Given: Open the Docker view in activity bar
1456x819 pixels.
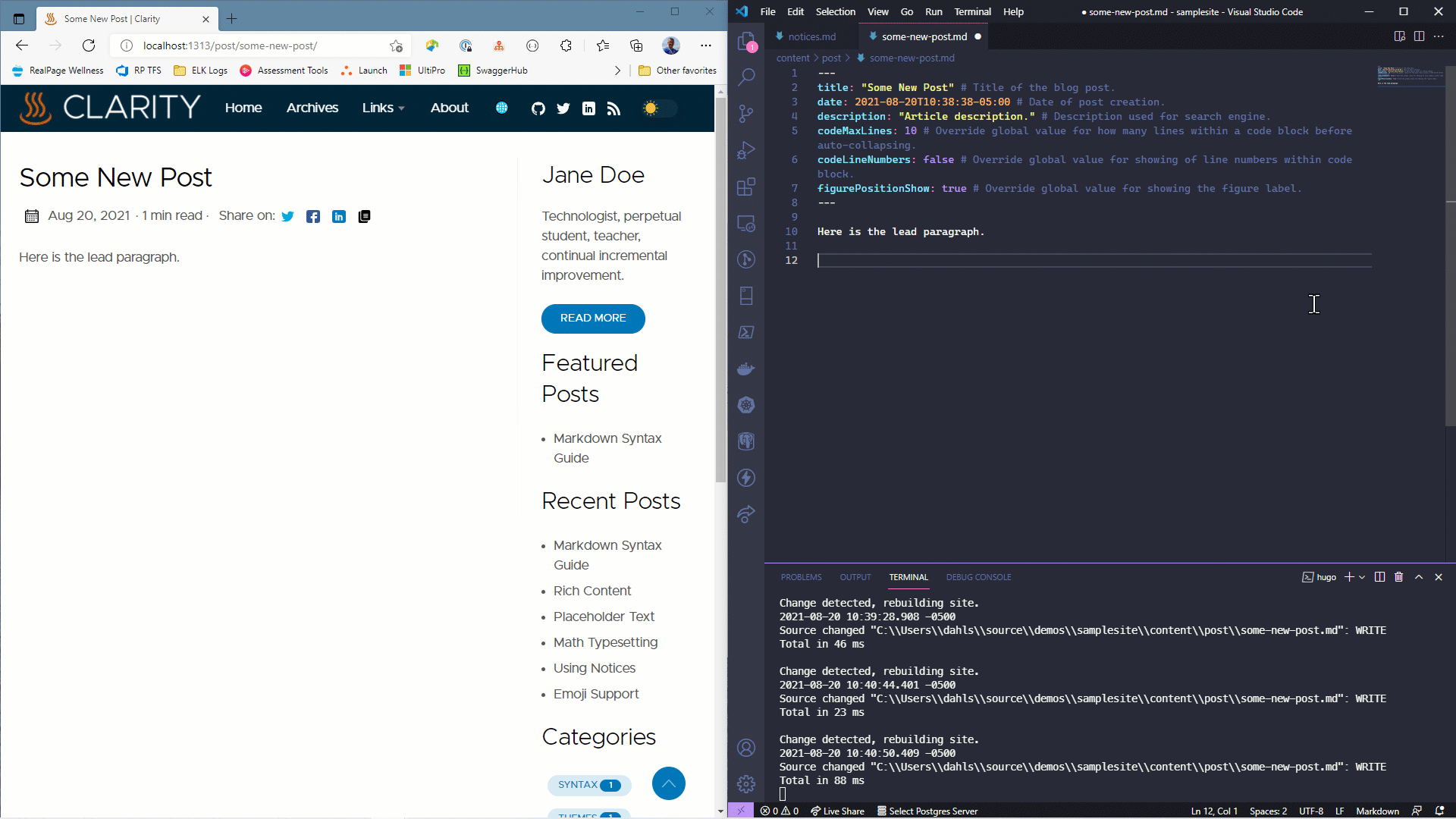Looking at the screenshot, I should point(746,369).
